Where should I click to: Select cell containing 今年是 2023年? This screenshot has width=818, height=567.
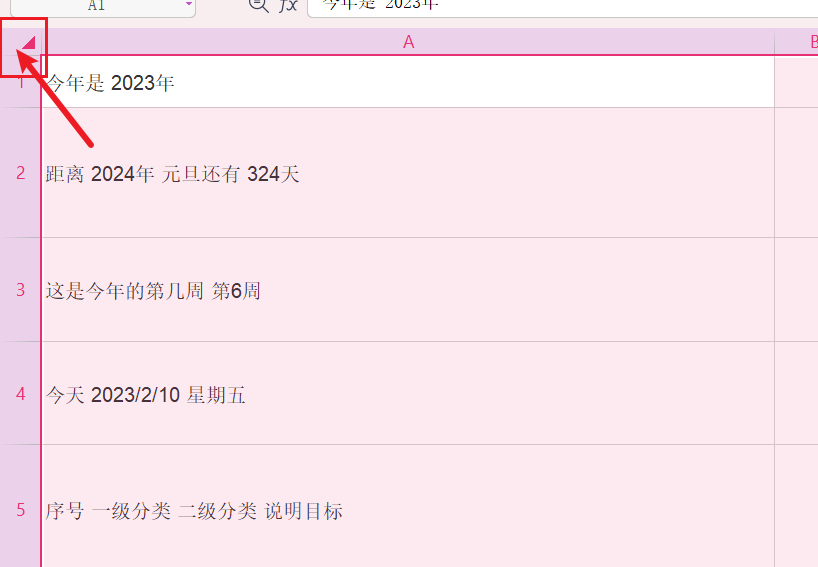tap(408, 81)
